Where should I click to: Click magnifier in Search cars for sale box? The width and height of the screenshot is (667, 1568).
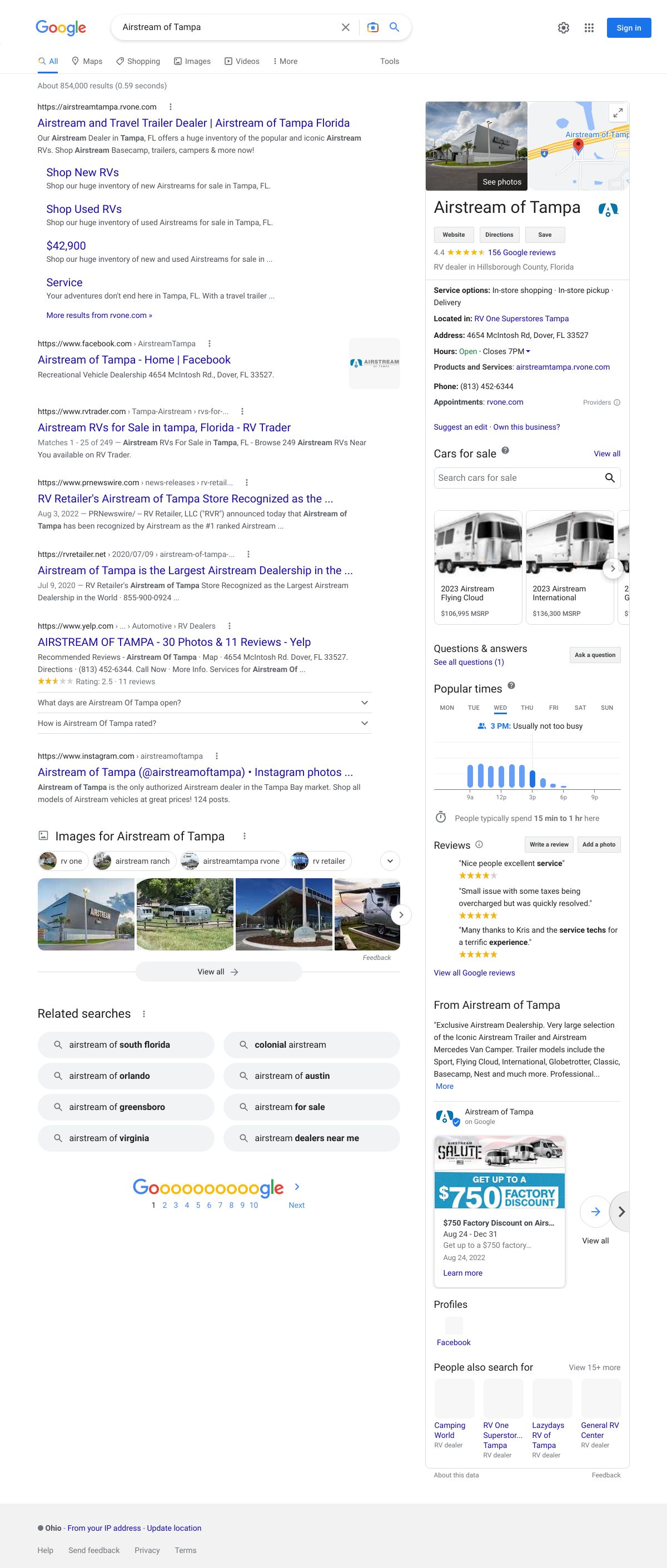point(610,478)
